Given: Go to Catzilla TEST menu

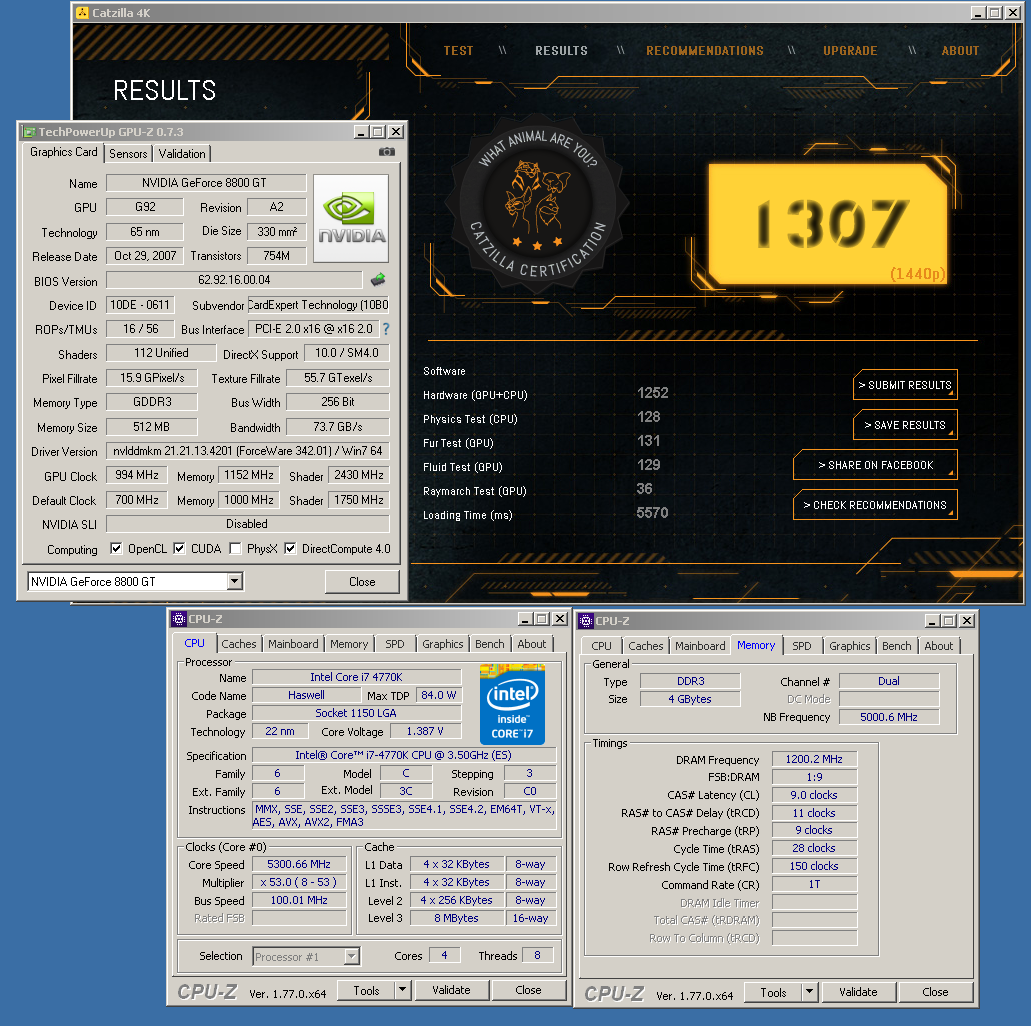Looking at the screenshot, I should coord(458,51).
